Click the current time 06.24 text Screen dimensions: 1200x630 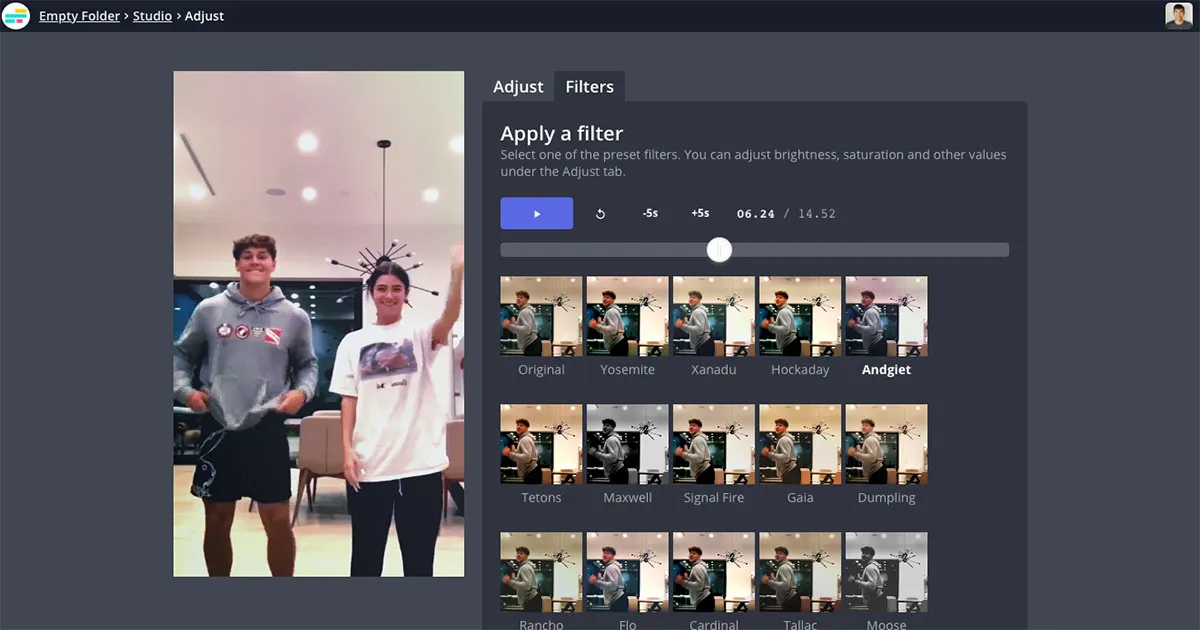[756, 214]
